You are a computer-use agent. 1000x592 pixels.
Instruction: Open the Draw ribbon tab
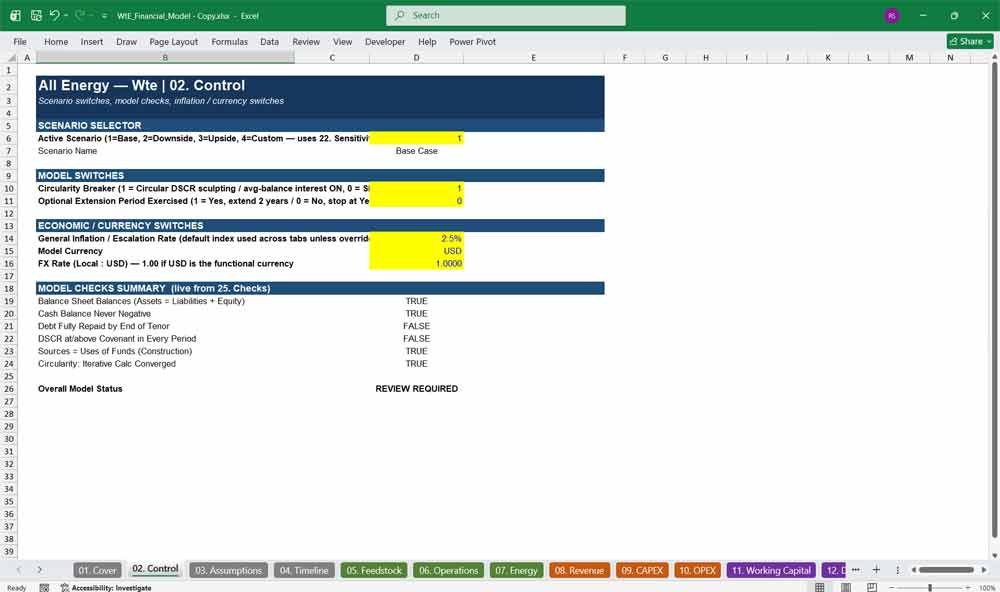coord(126,41)
